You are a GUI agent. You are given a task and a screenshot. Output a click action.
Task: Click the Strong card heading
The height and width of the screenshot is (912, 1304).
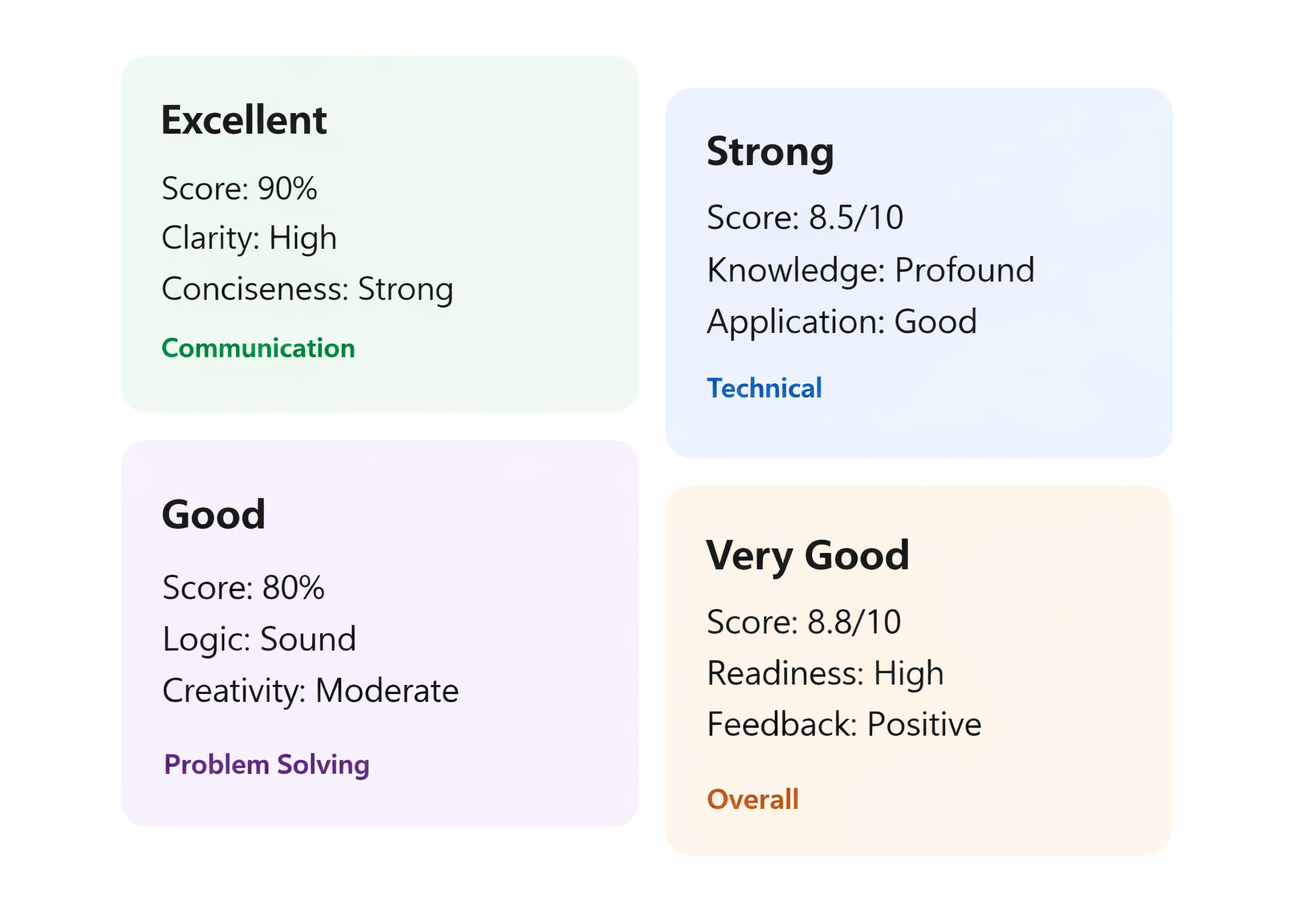770,152
